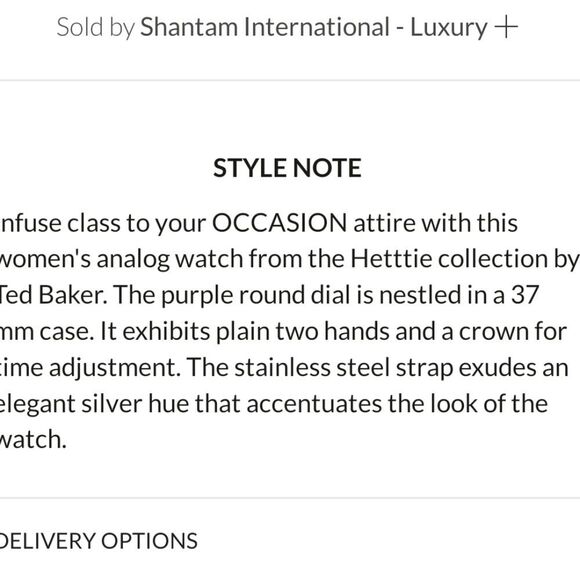Screen dimensions: 580x580
Task: Click the "time adjustment" text
Action: [x=87, y=368]
